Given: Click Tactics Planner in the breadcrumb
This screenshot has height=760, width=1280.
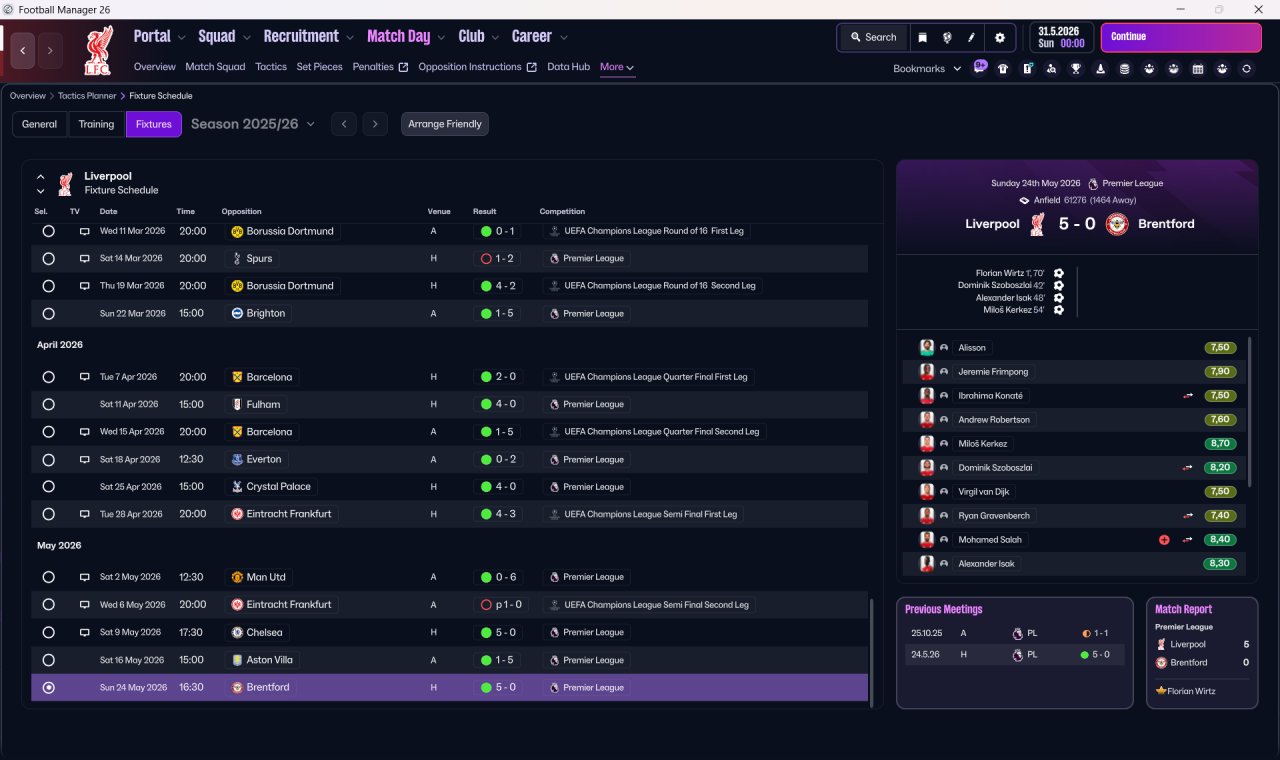Looking at the screenshot, I should point(87,96).
